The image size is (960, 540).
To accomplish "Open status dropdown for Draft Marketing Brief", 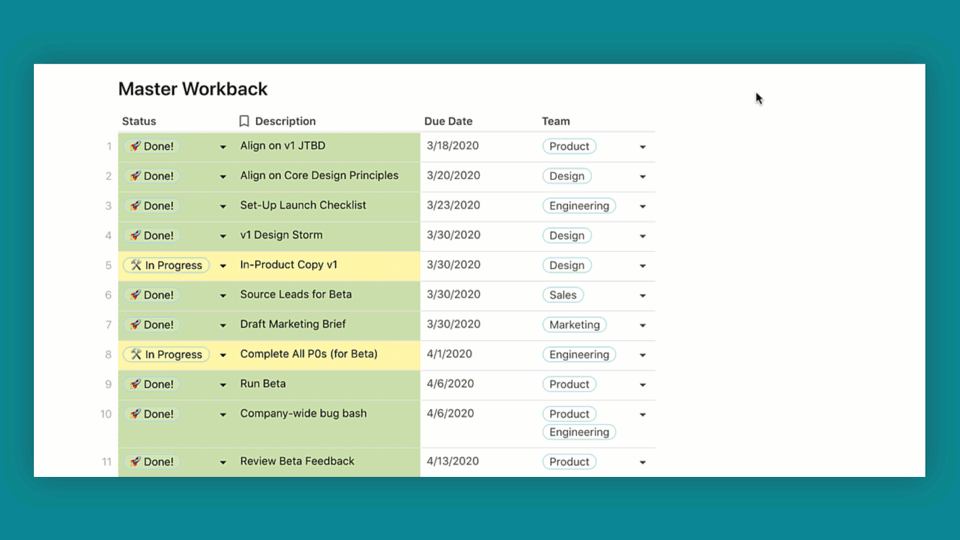I will point(223,325).
